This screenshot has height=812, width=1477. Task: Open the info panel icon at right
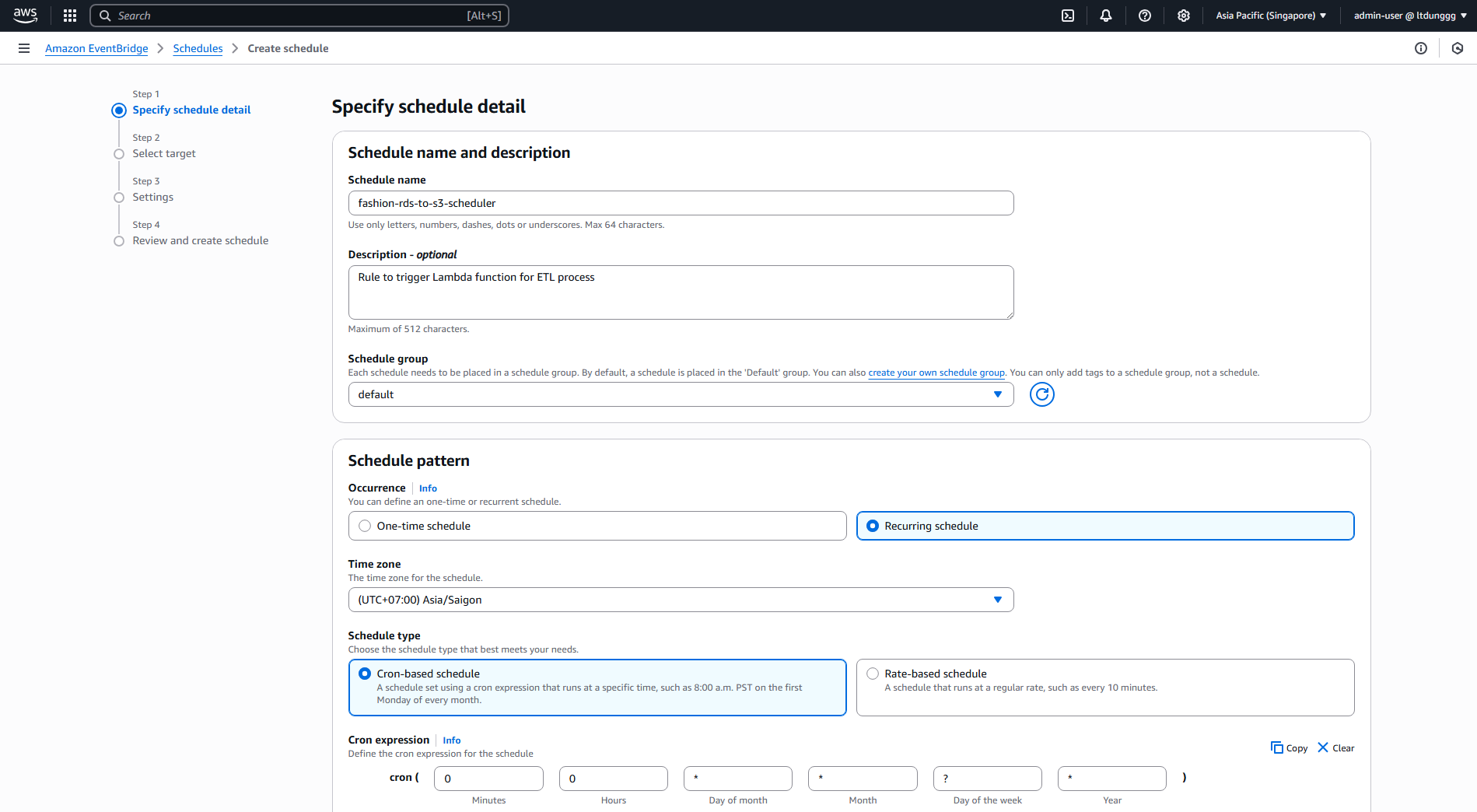click(x=1421, y=48)
